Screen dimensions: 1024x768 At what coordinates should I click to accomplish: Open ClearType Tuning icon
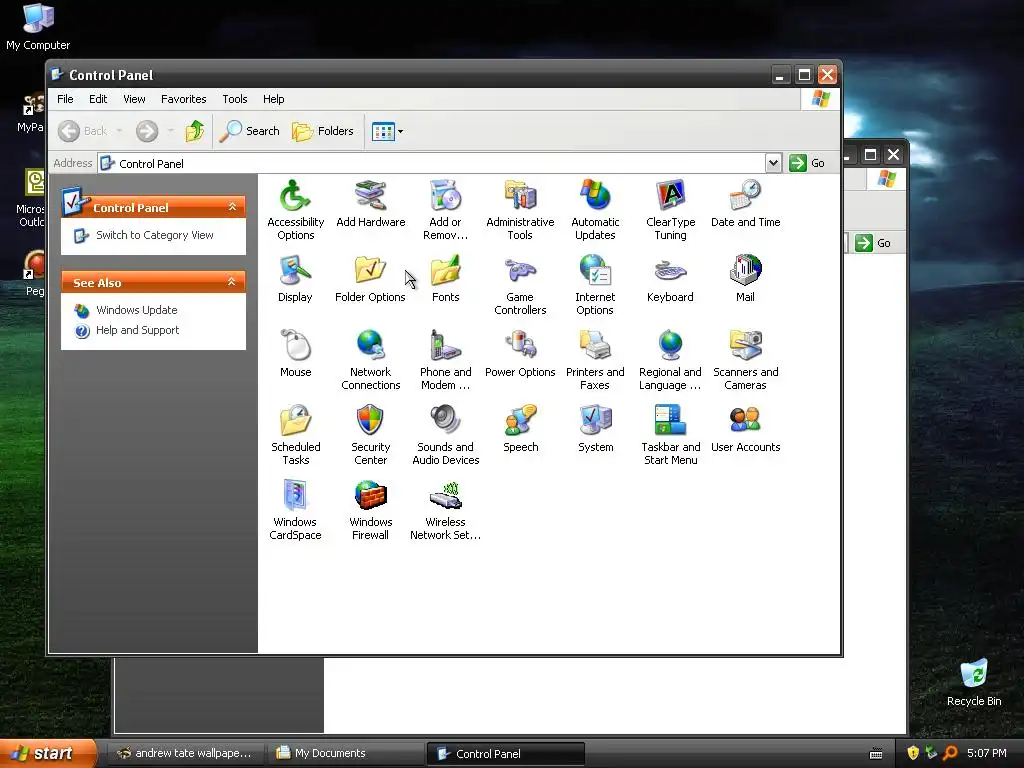coord(670,196)
